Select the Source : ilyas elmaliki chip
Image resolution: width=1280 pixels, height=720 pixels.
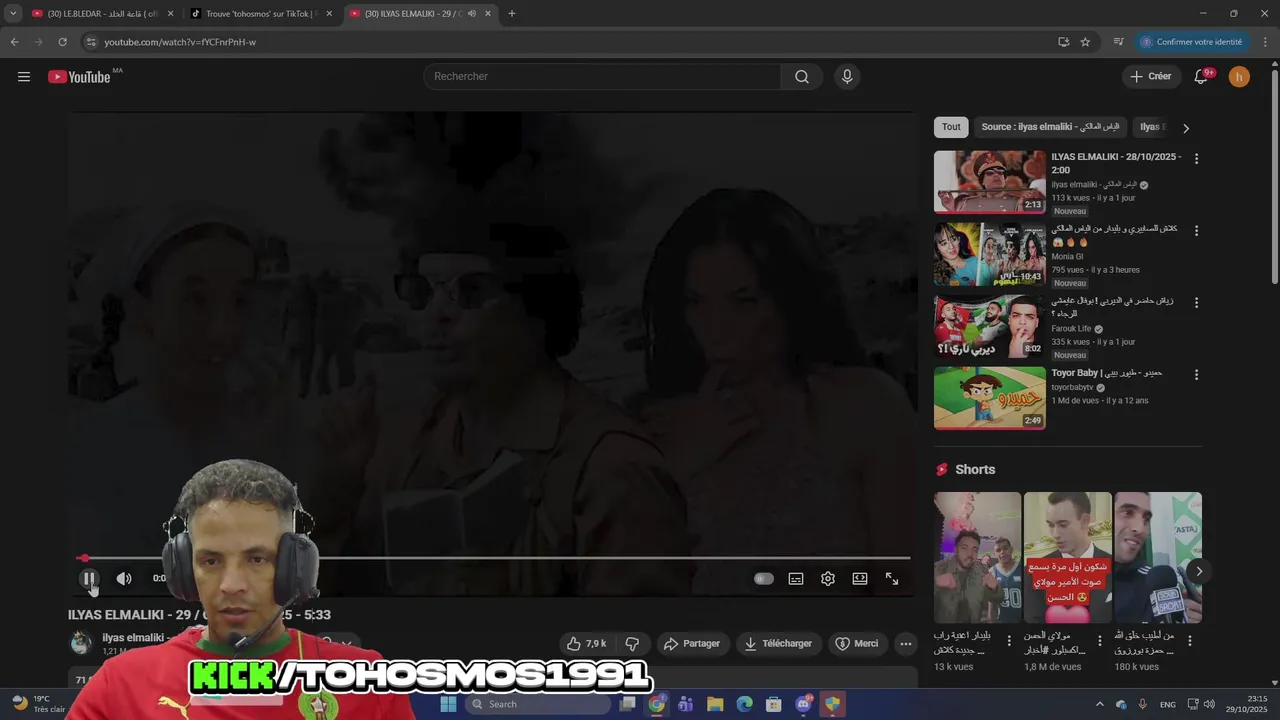1050,127
